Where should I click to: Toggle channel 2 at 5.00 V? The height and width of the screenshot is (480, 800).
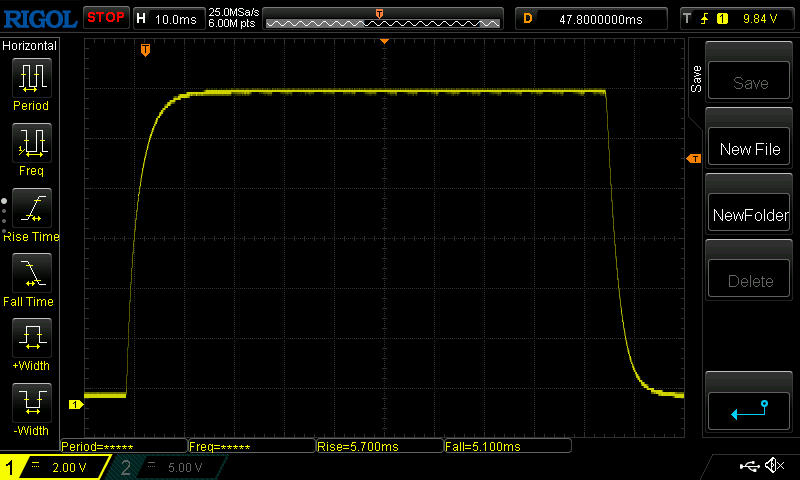click(166, 467)
